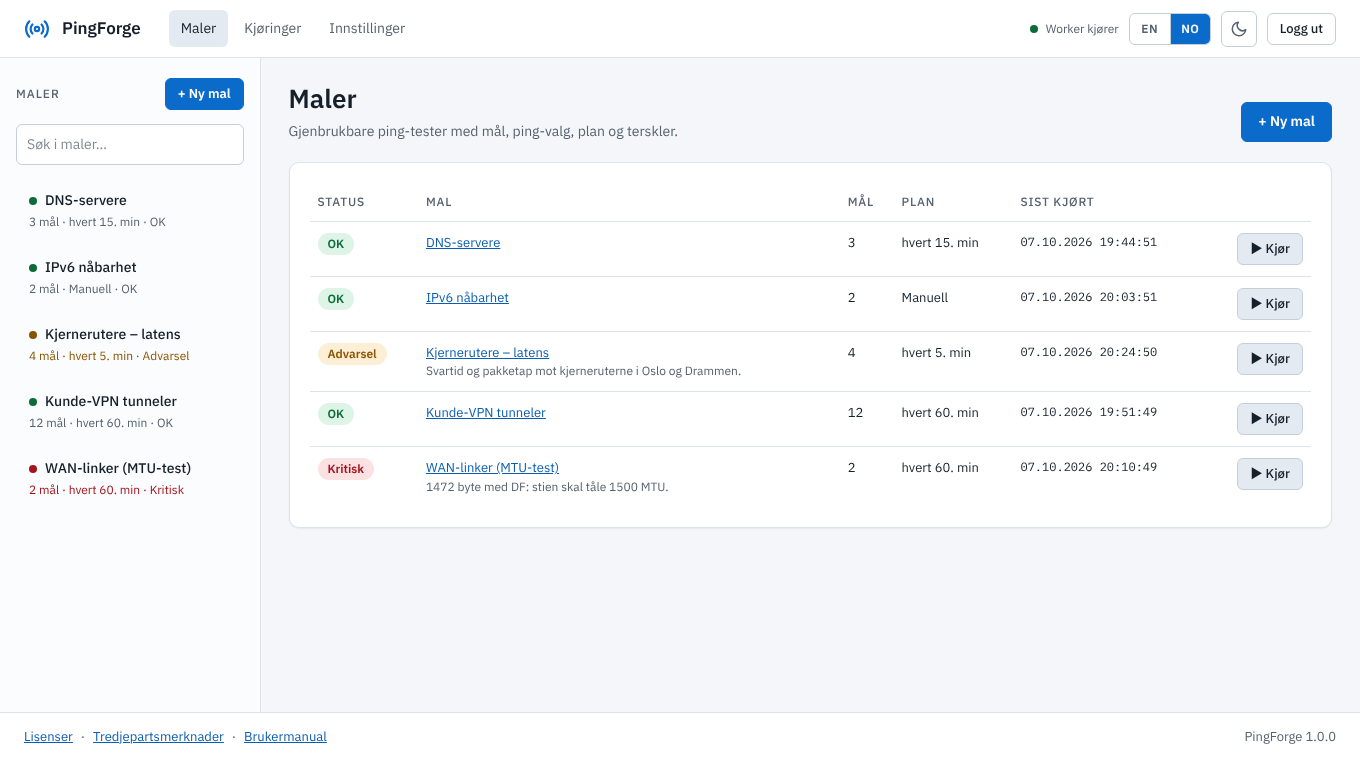Open the WAN-linker (MTU-test) table link
The image size is (1360, 760).
click(492, 468)
